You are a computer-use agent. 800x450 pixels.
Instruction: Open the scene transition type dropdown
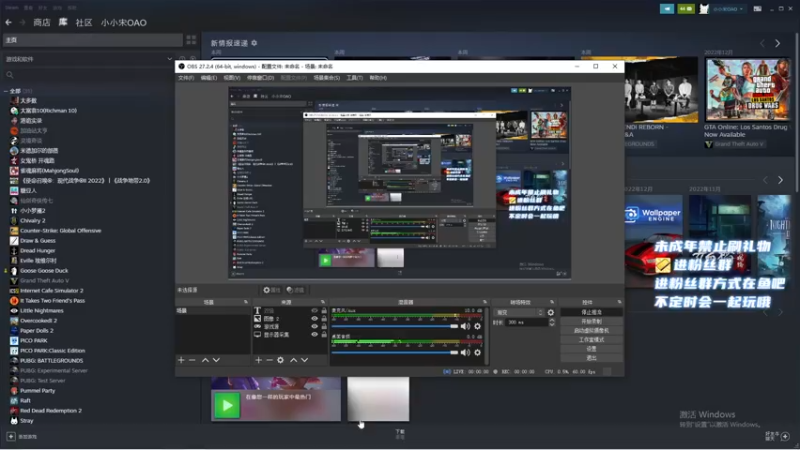click(x=519, y=312)
